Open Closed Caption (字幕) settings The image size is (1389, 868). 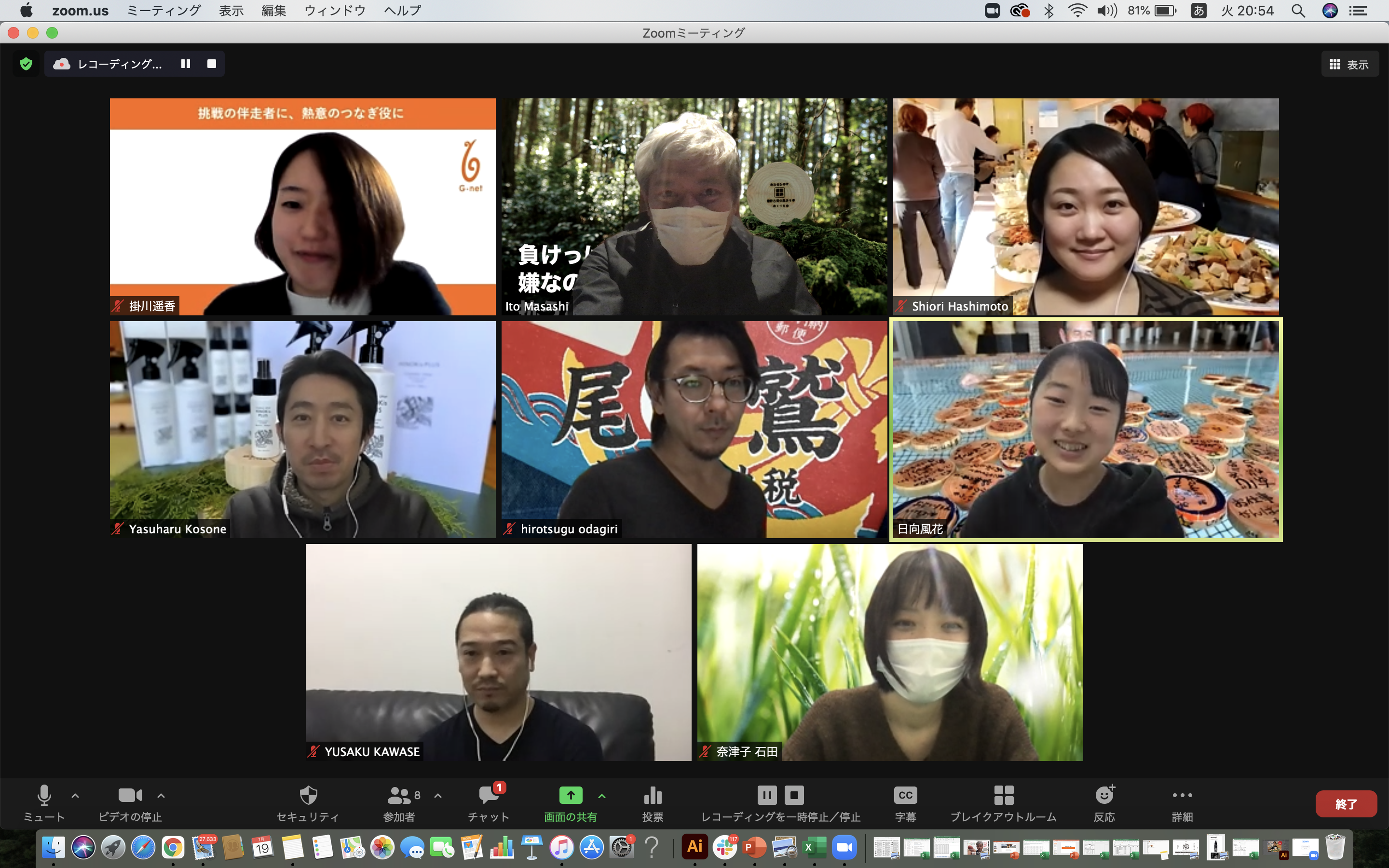(905, 796)
